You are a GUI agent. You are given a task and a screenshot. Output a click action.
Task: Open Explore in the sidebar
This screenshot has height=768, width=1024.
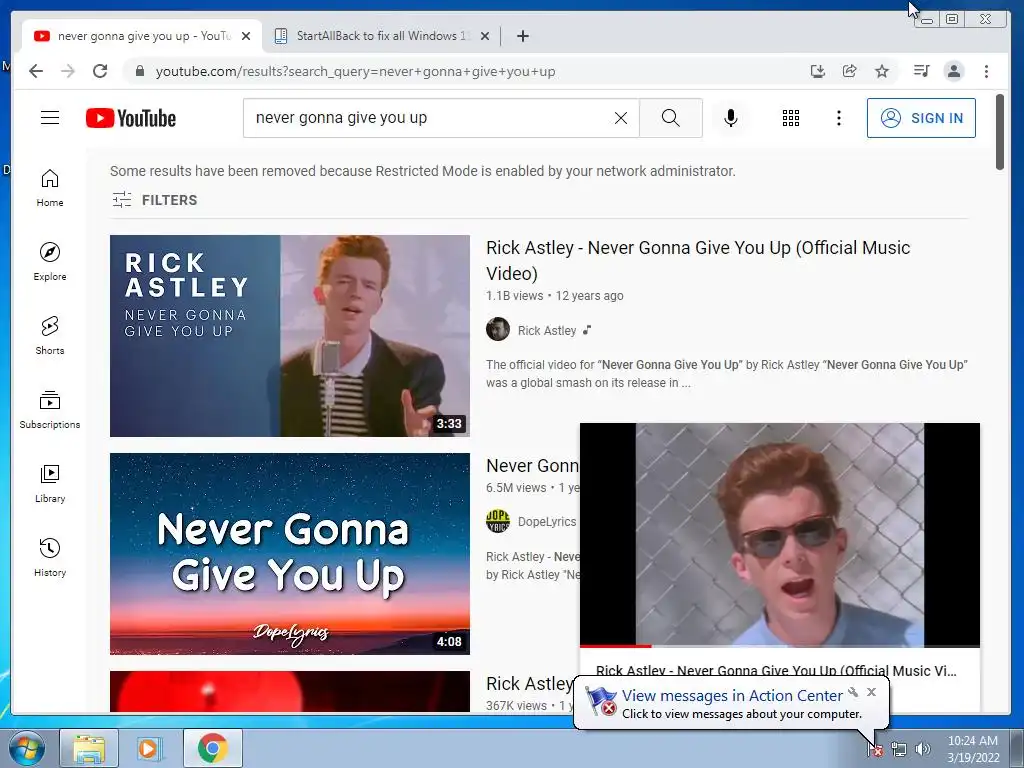click(x=50, y=262)
